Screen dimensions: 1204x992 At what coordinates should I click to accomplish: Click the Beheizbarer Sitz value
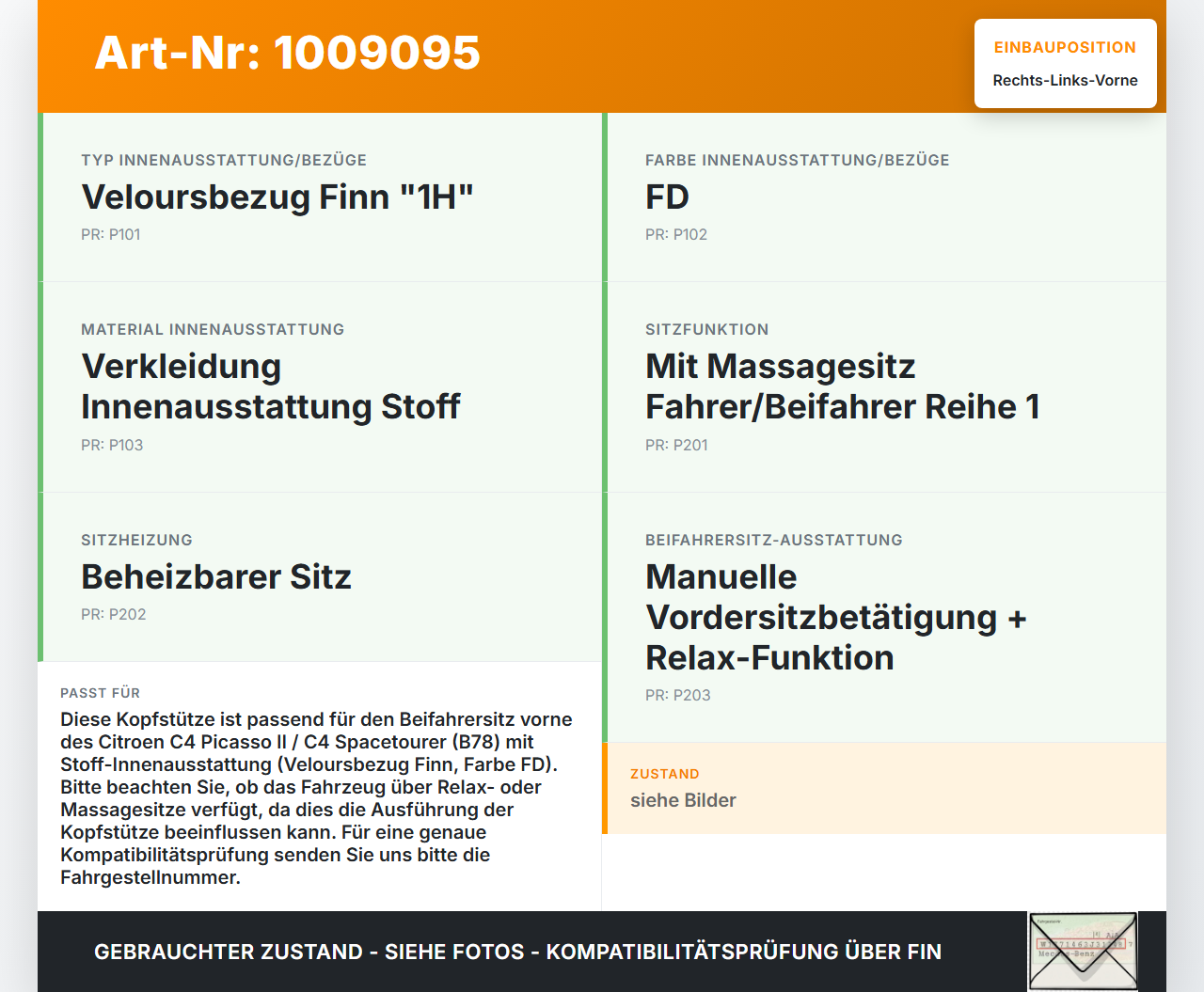coord(216,576)
